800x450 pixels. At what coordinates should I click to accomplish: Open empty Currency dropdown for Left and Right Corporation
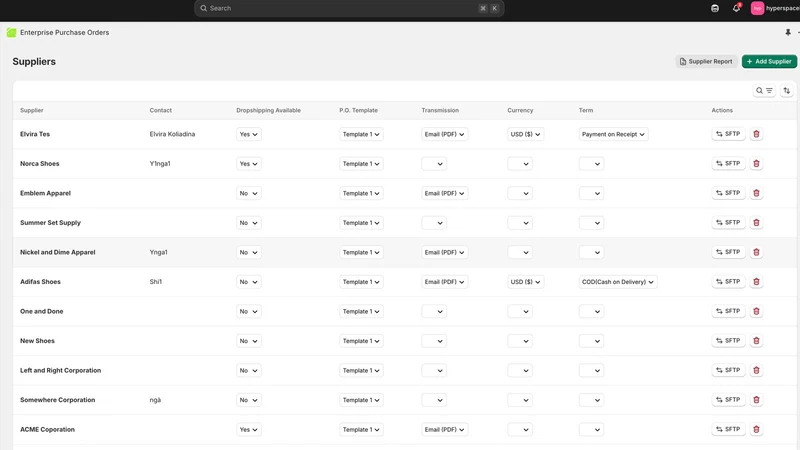click(x=519, y=370)
